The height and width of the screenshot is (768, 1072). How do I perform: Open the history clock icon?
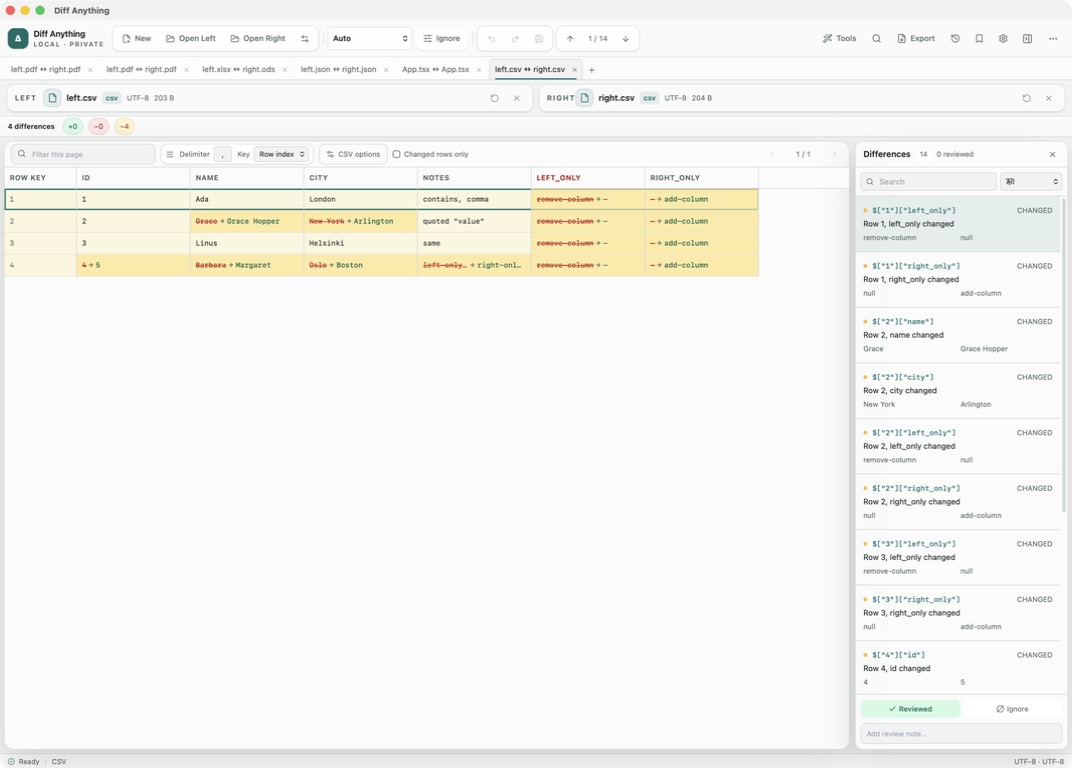[955, 38]
